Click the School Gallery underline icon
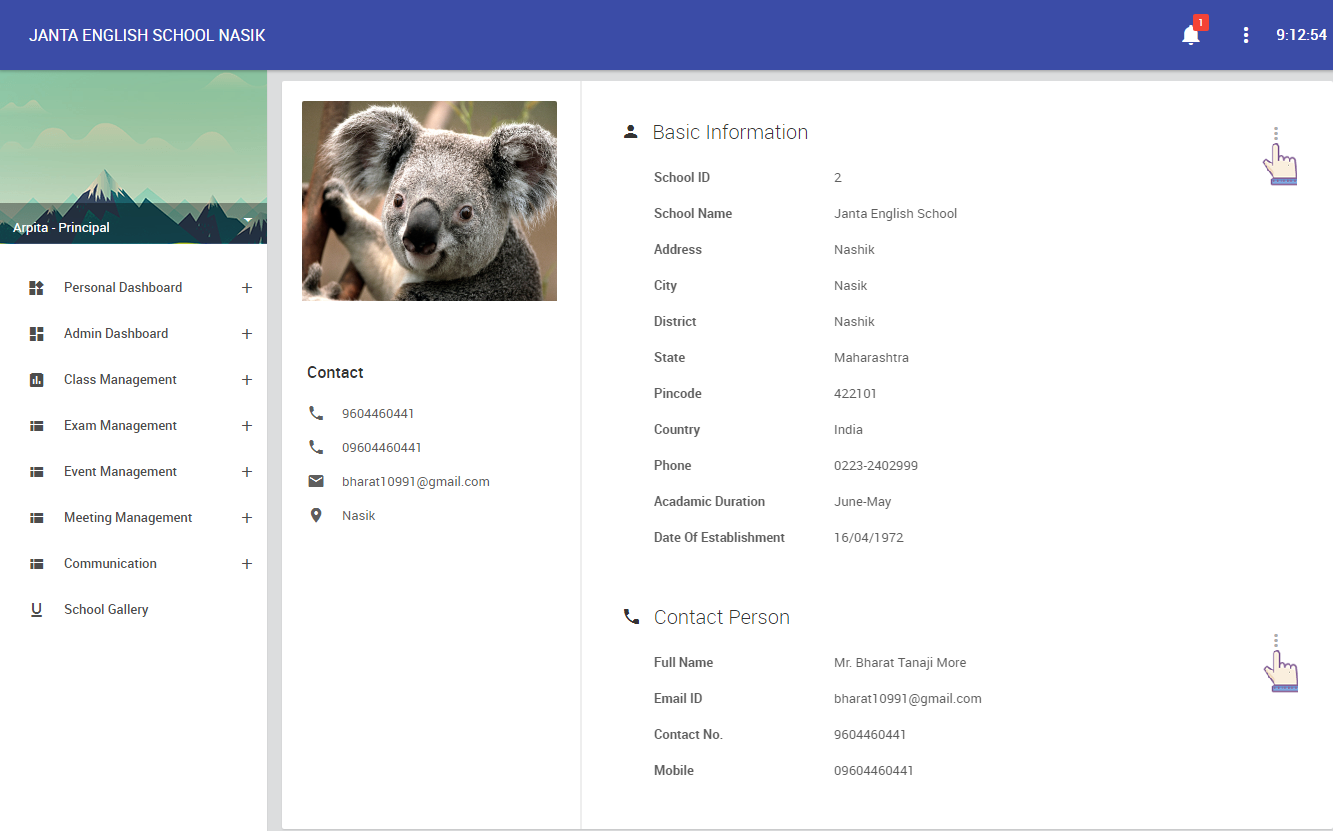Viewport: 1333px width, 831px height. (x=37, y=610)
